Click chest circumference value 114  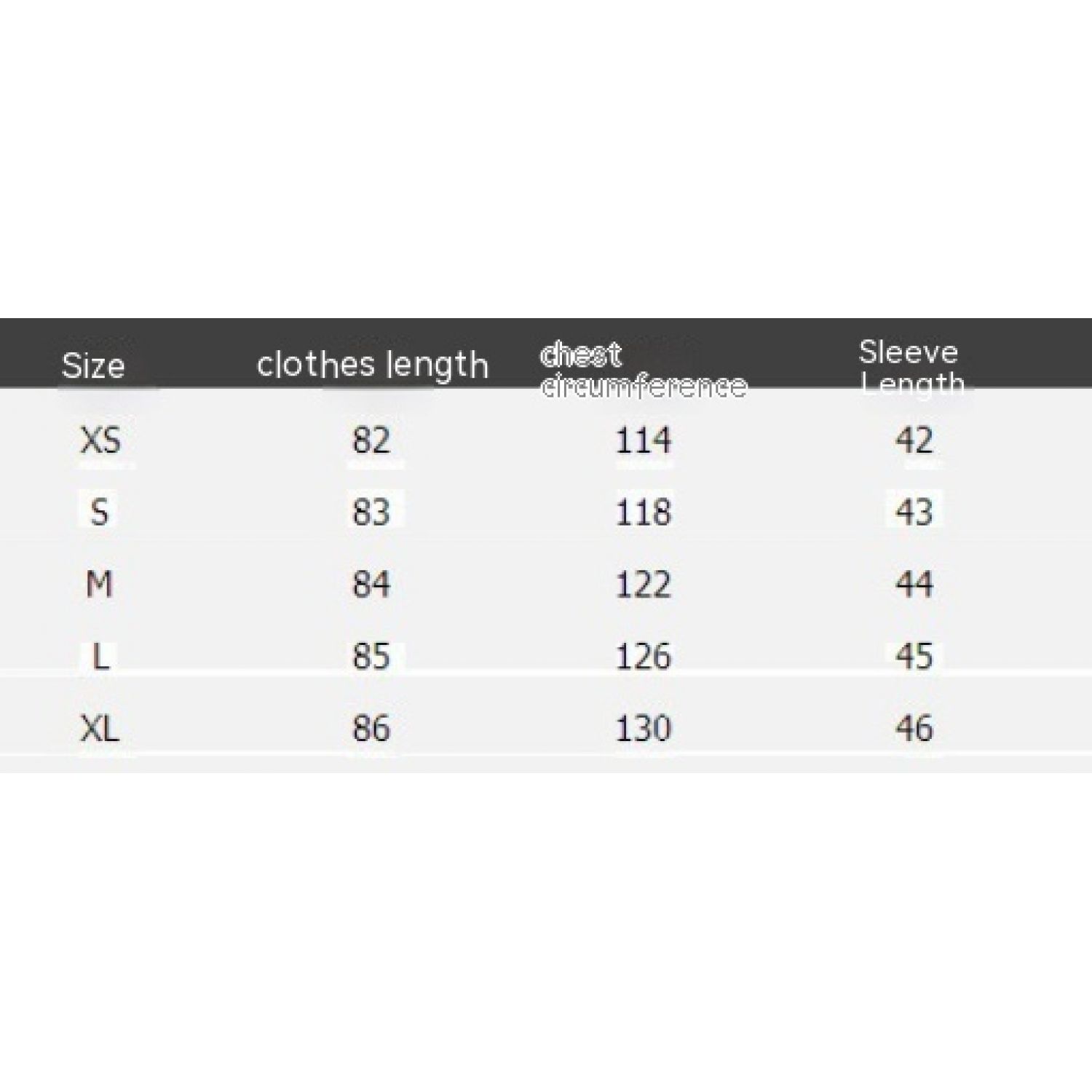coord(644,440)
